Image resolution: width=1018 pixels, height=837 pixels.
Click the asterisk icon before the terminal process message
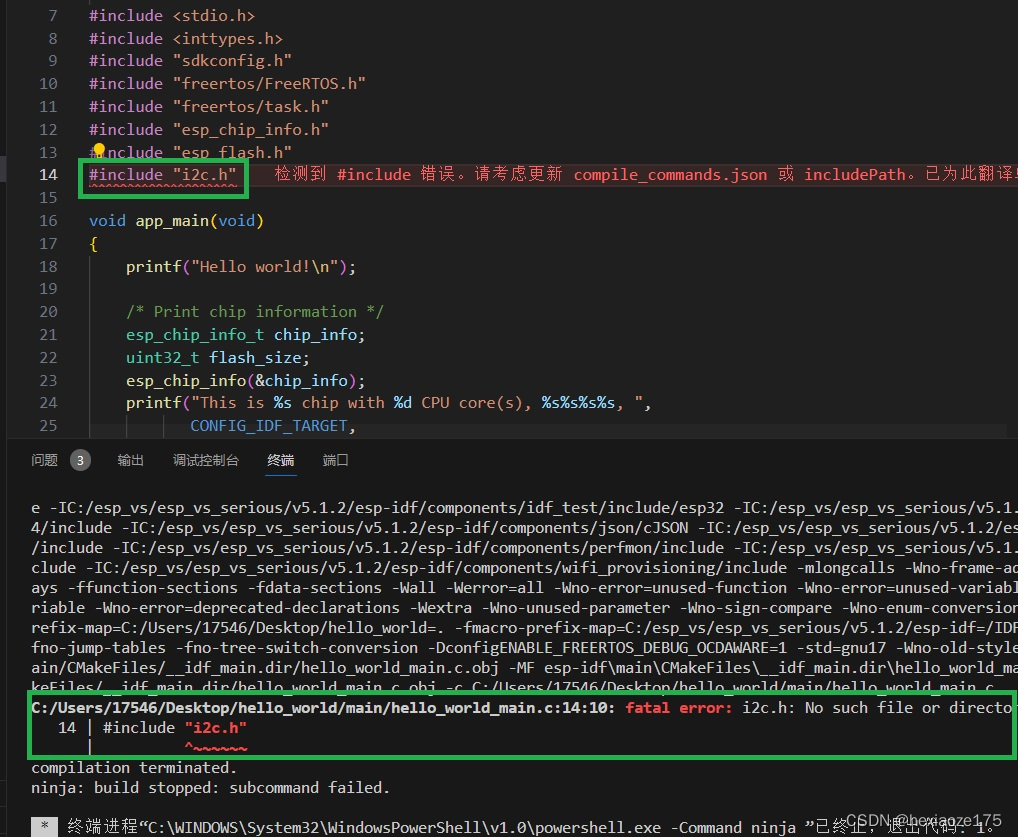[44, 827]
